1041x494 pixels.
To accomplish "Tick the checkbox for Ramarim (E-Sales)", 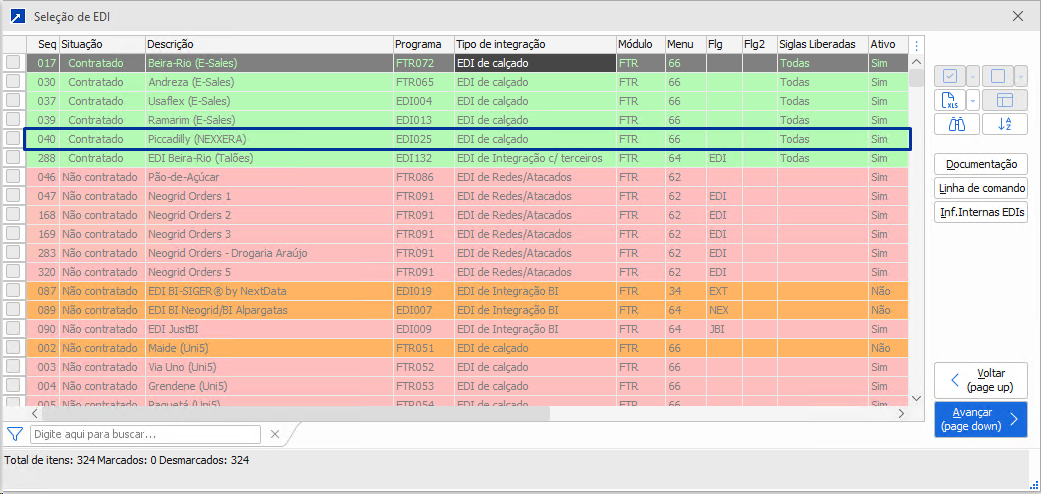I will [13, 120].
